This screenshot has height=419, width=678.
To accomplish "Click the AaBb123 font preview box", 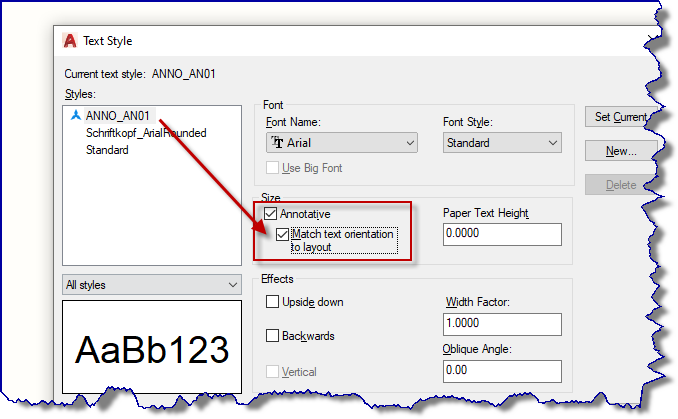I will 152,347.
